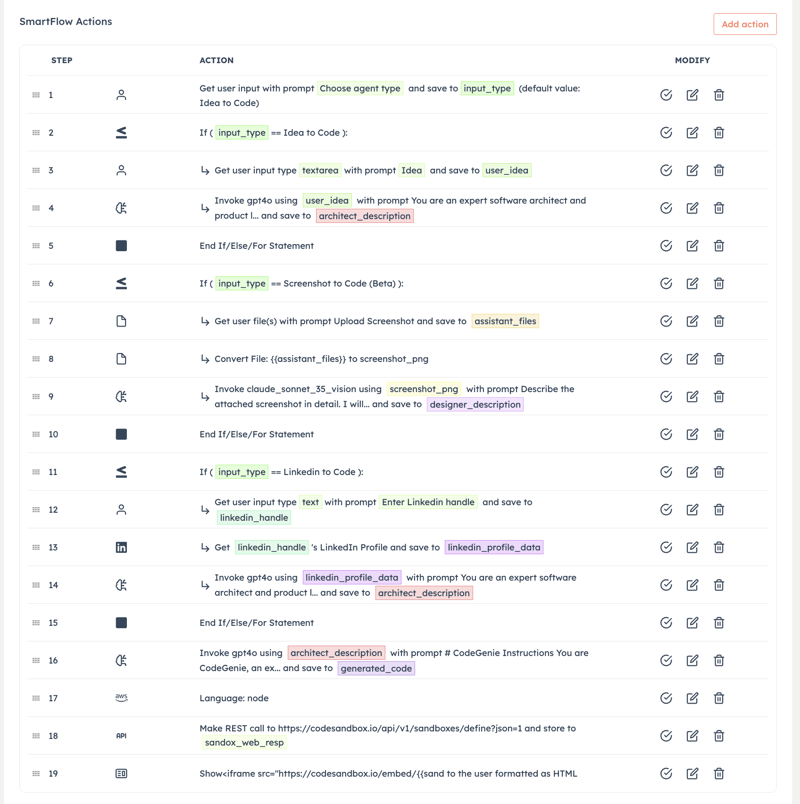Delete step 4 gpt4o invoke action
Image resolution: width=800 pixels, height=804 pixels.
pyautogui.click(x=719, y=208)
